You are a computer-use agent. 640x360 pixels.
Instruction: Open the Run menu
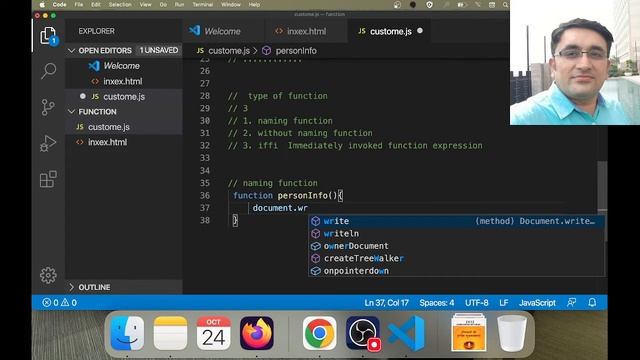click(179, 4)
